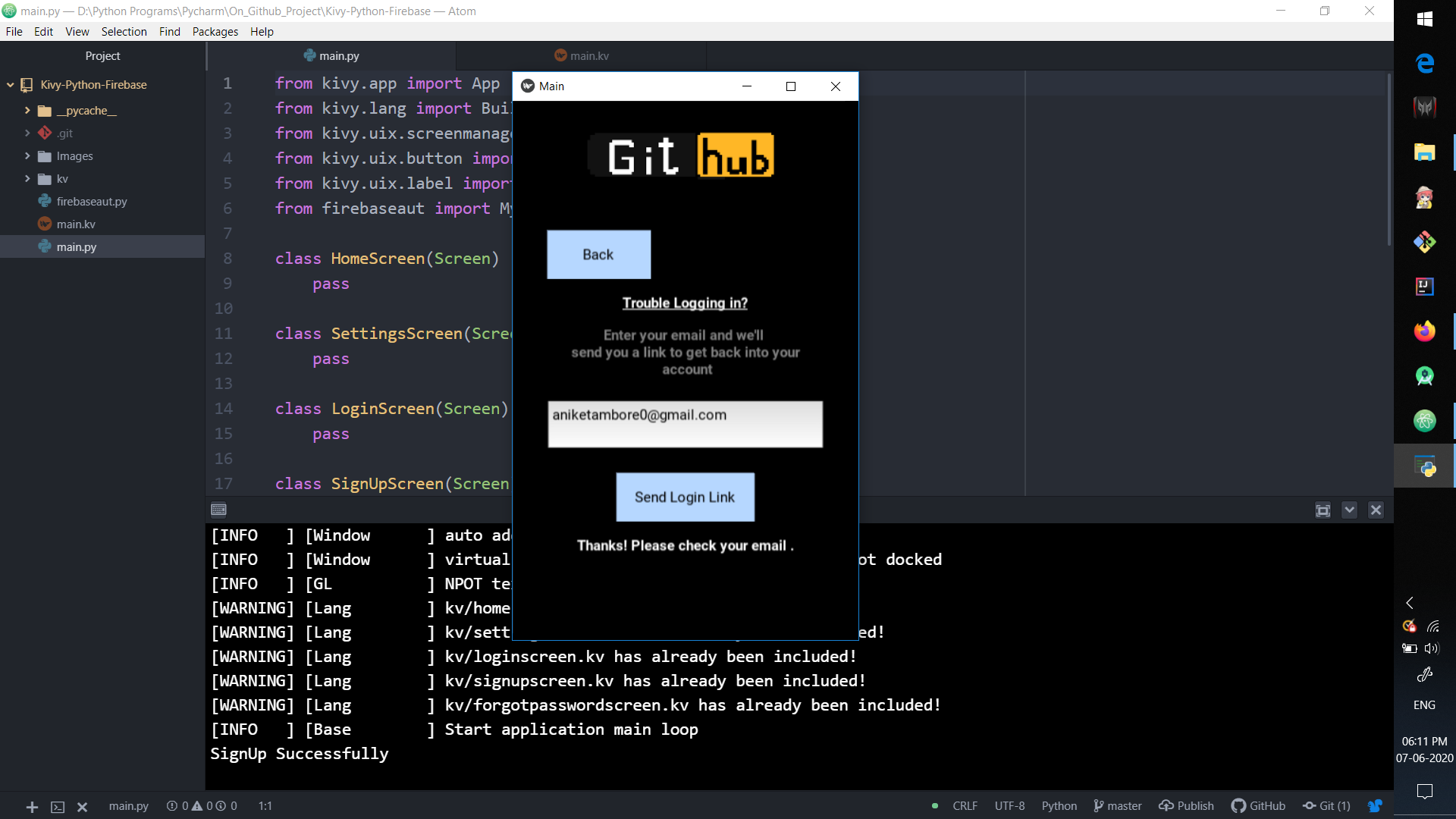Screen dimensions: 1456x819
Task: Toggle the master branch selector
Action: pos(1118,806)
